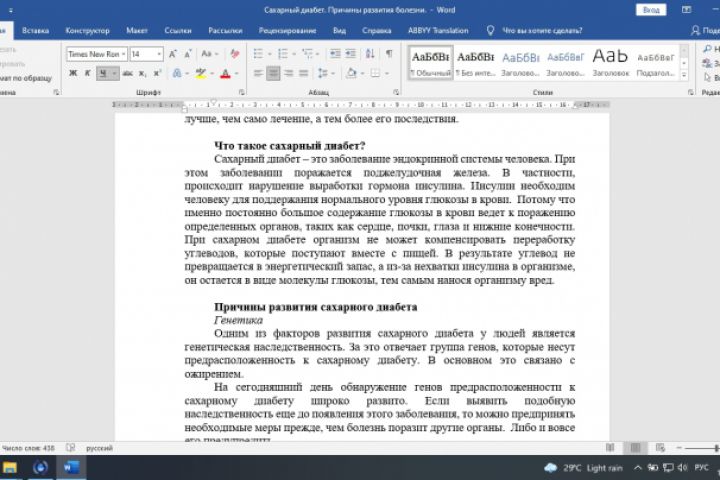Increase paragraph indent
720x480 pixels.
click(350, 54)
